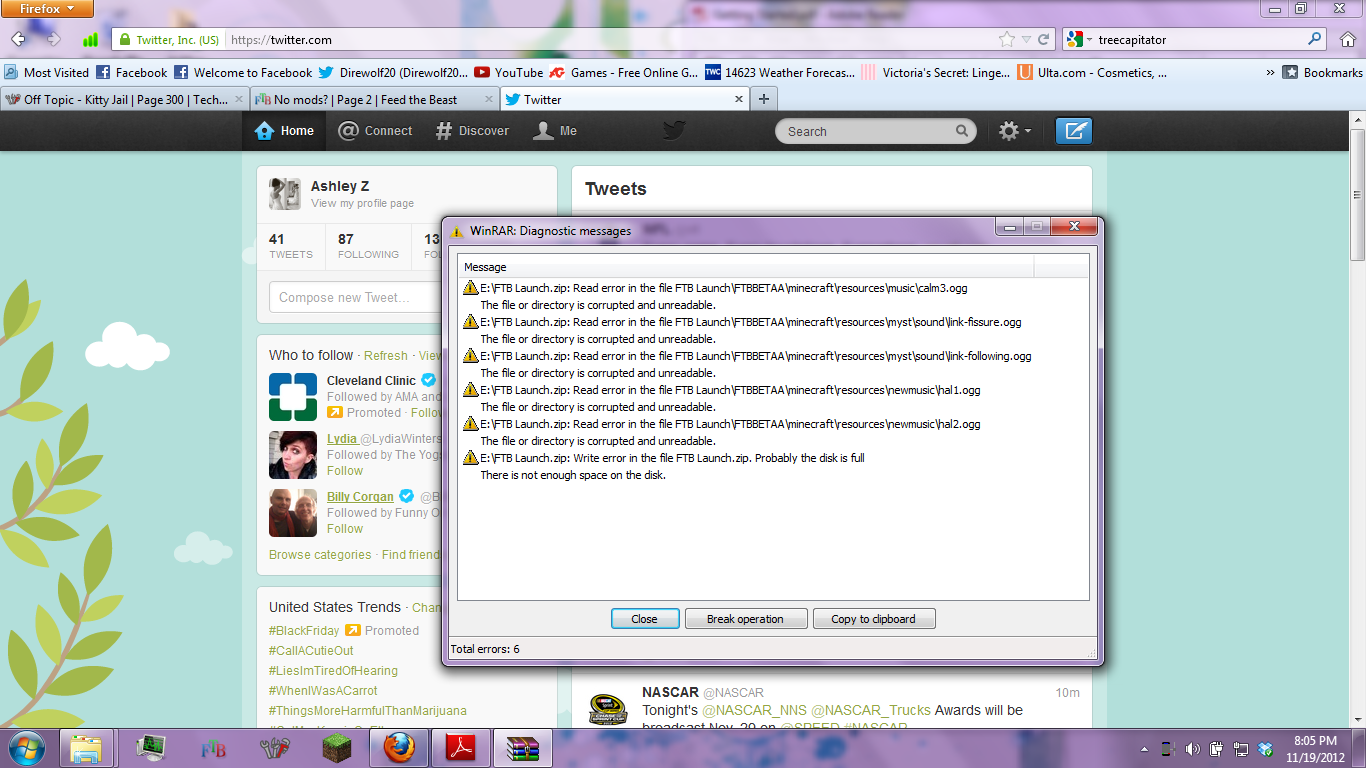
Task: Open the system monitor taskbar icon
Action: coord(151,748)
